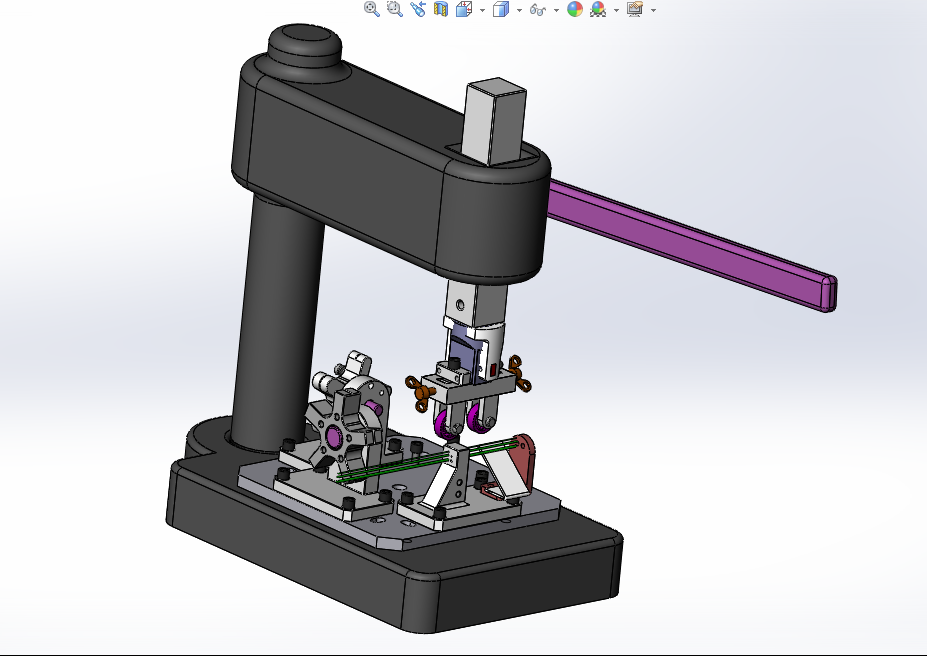
Task: Open the View Settings monitor icon
Action: pos(634,9)
